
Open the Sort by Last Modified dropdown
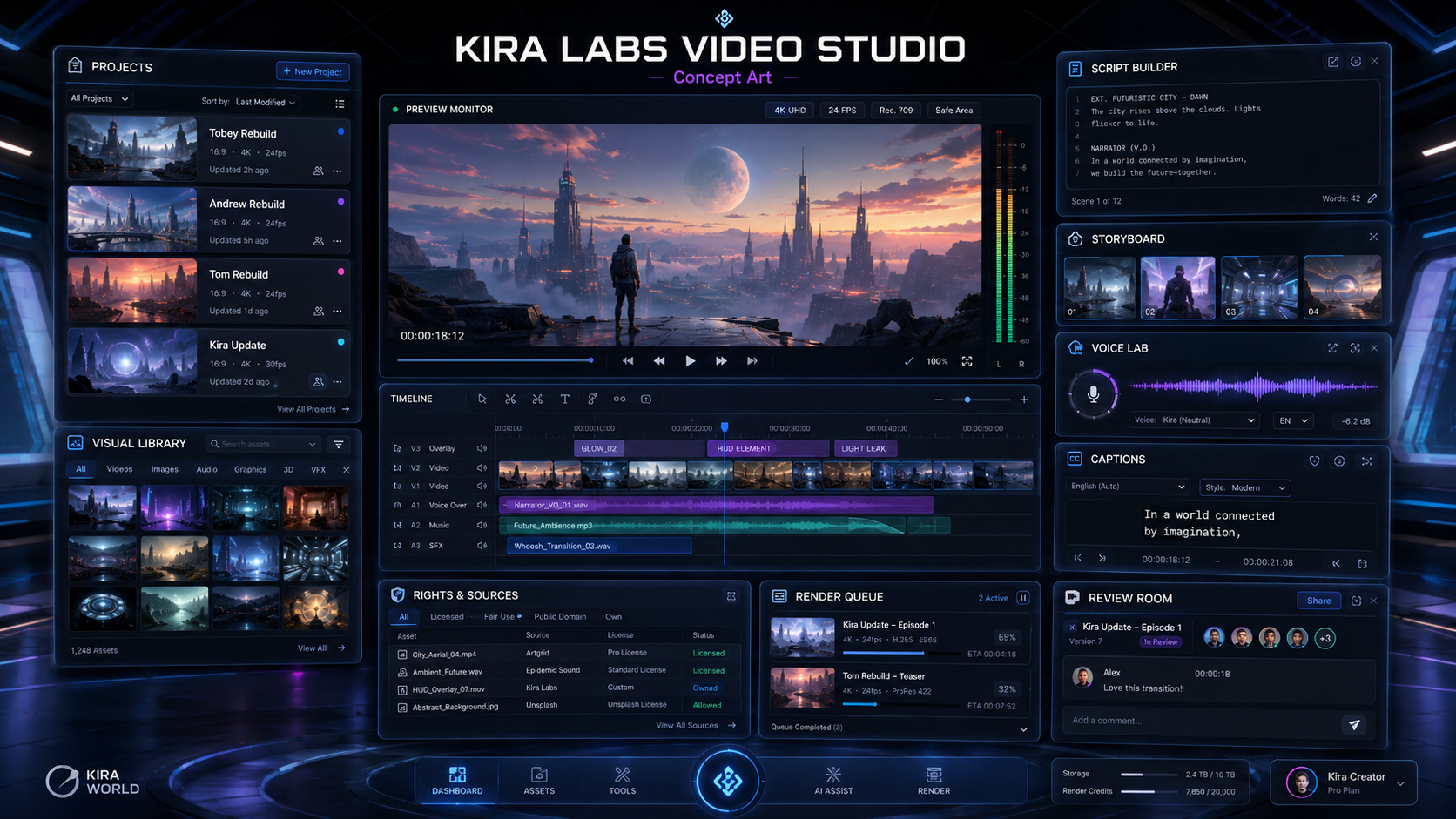pos(266,103)
